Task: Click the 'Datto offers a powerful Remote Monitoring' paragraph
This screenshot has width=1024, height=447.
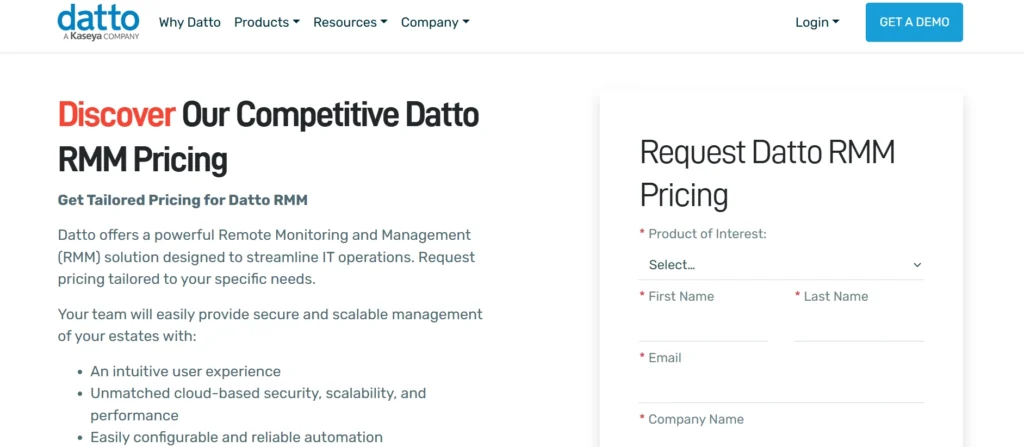Action: point(266,257)
